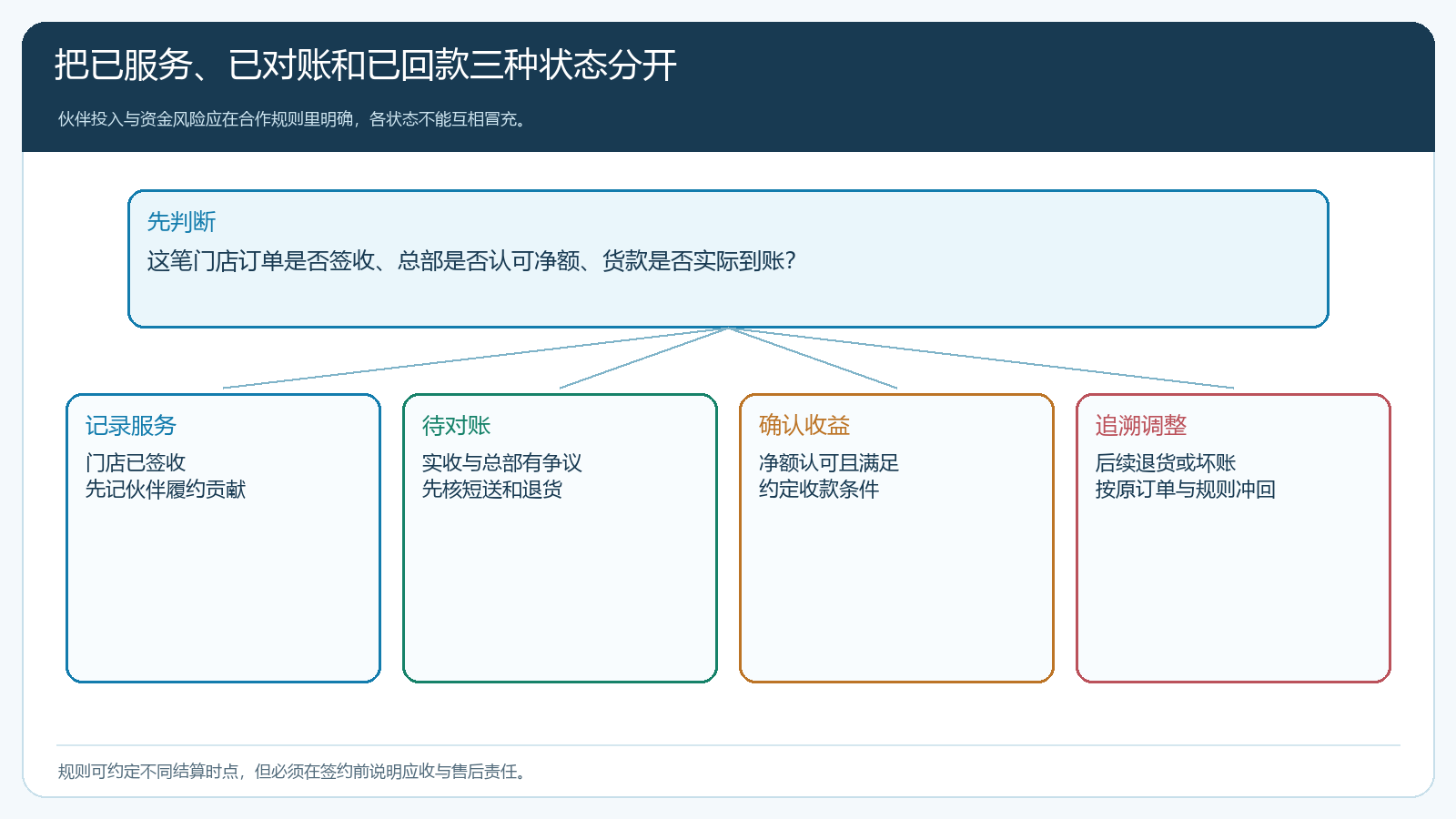This screenshot has height=819, width=1456.
Task: Click the 先判断 heading
Action: tap(181, 221)
